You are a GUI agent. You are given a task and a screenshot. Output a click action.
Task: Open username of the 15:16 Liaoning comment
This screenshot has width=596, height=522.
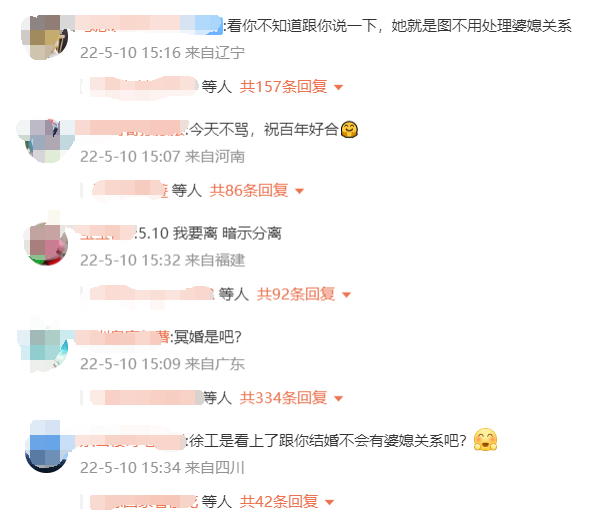point(149,25)
